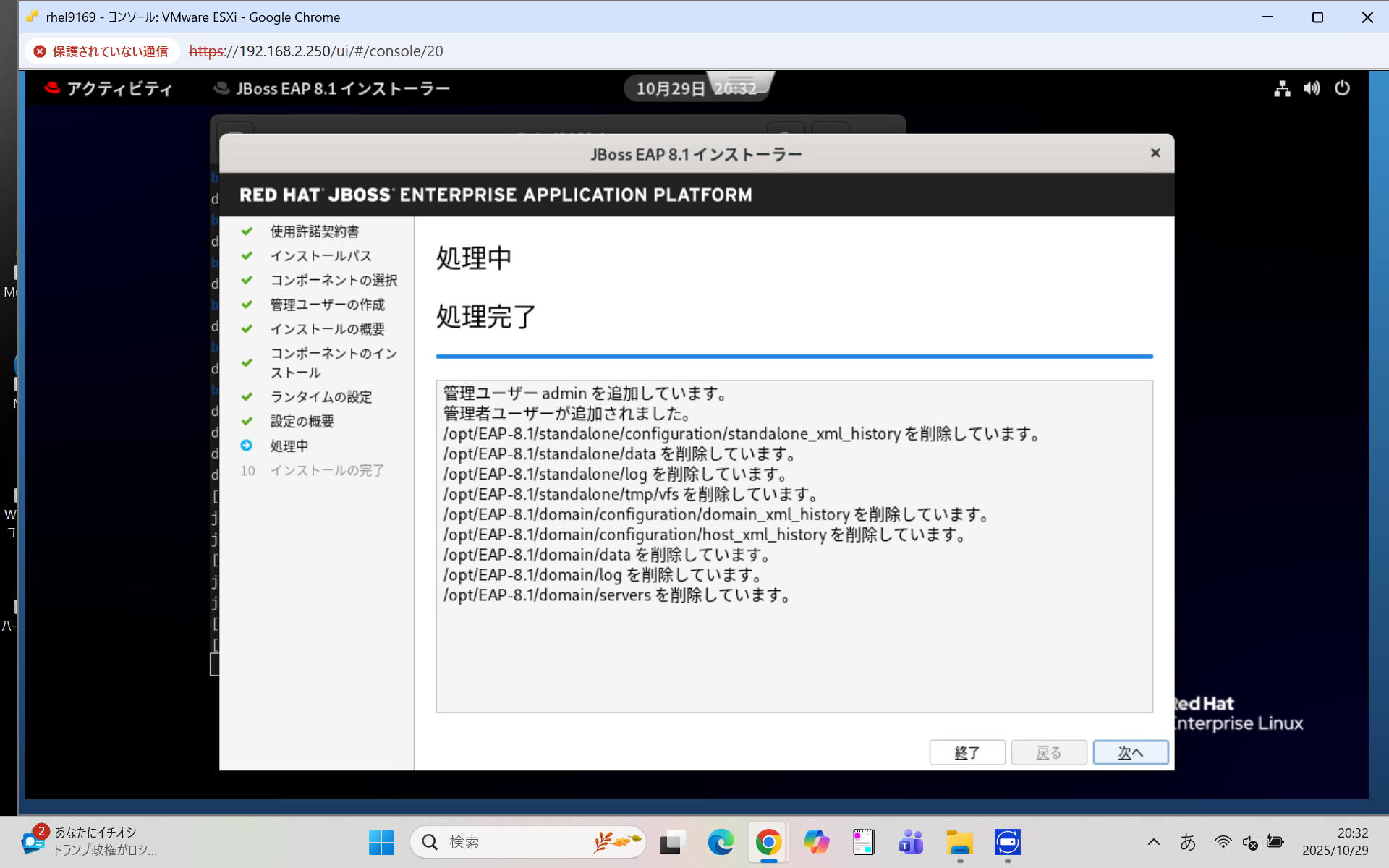Launch Copilot from the taskbar
This screenshot has width=1389, height=868.
pyautogui.click(x=817, y=841)
